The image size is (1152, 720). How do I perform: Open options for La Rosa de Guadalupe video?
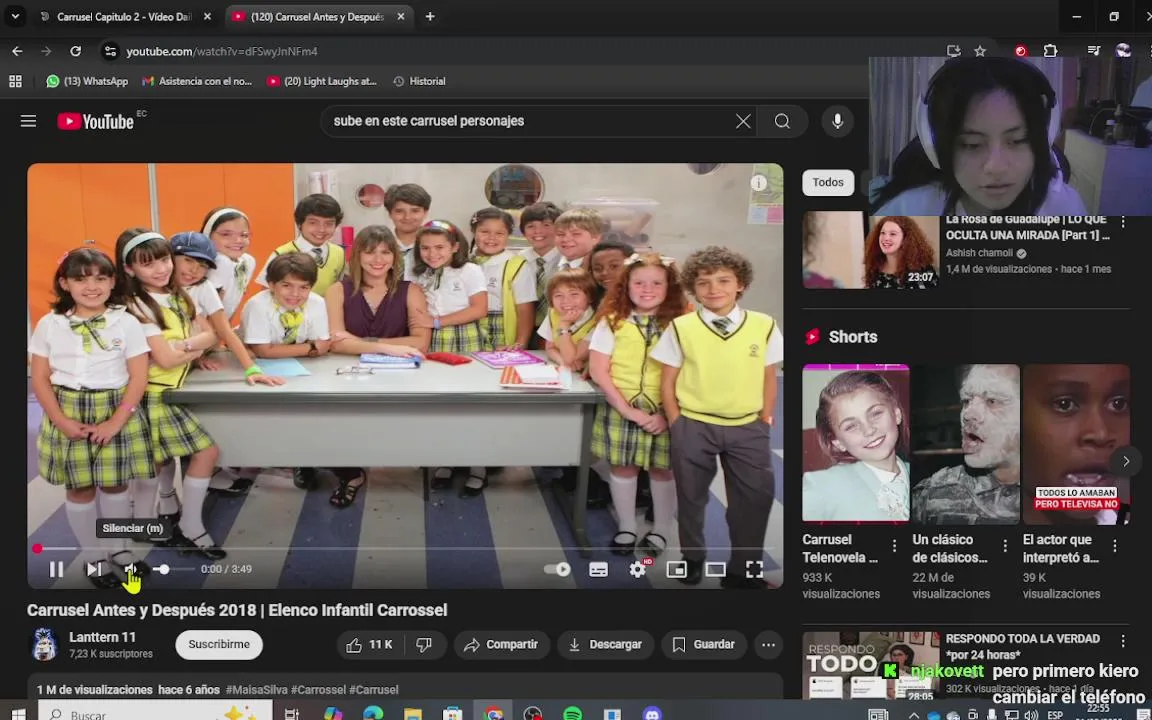[x=1123, y=220]
